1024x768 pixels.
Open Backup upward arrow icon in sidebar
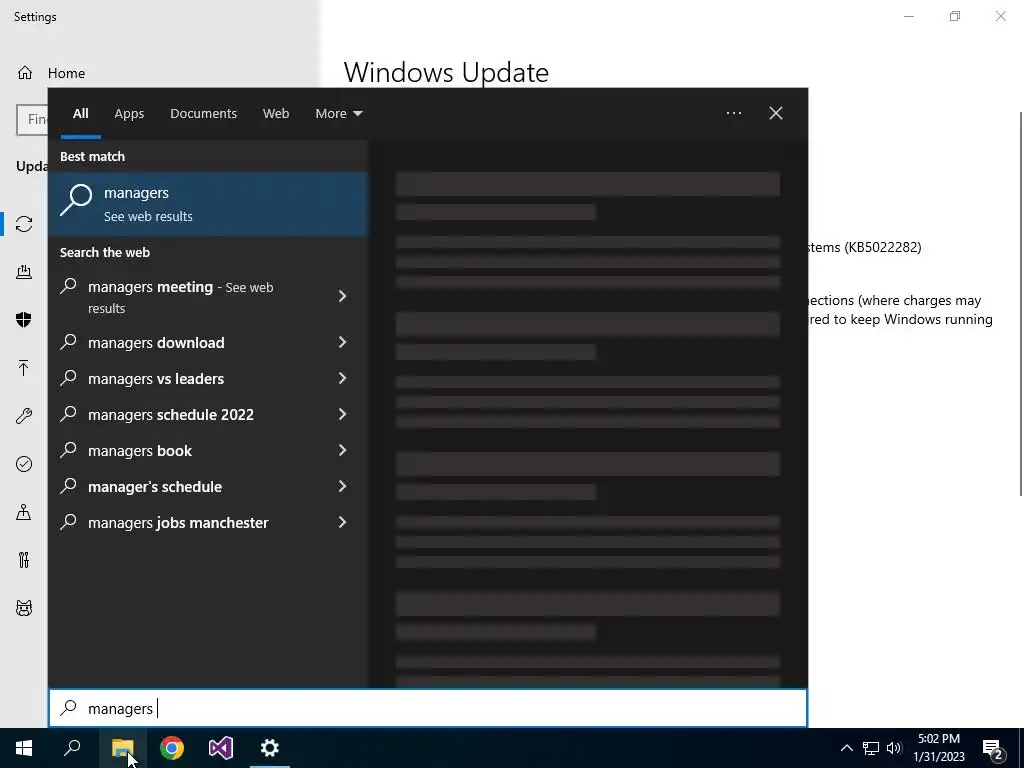(x=24, y=368)
